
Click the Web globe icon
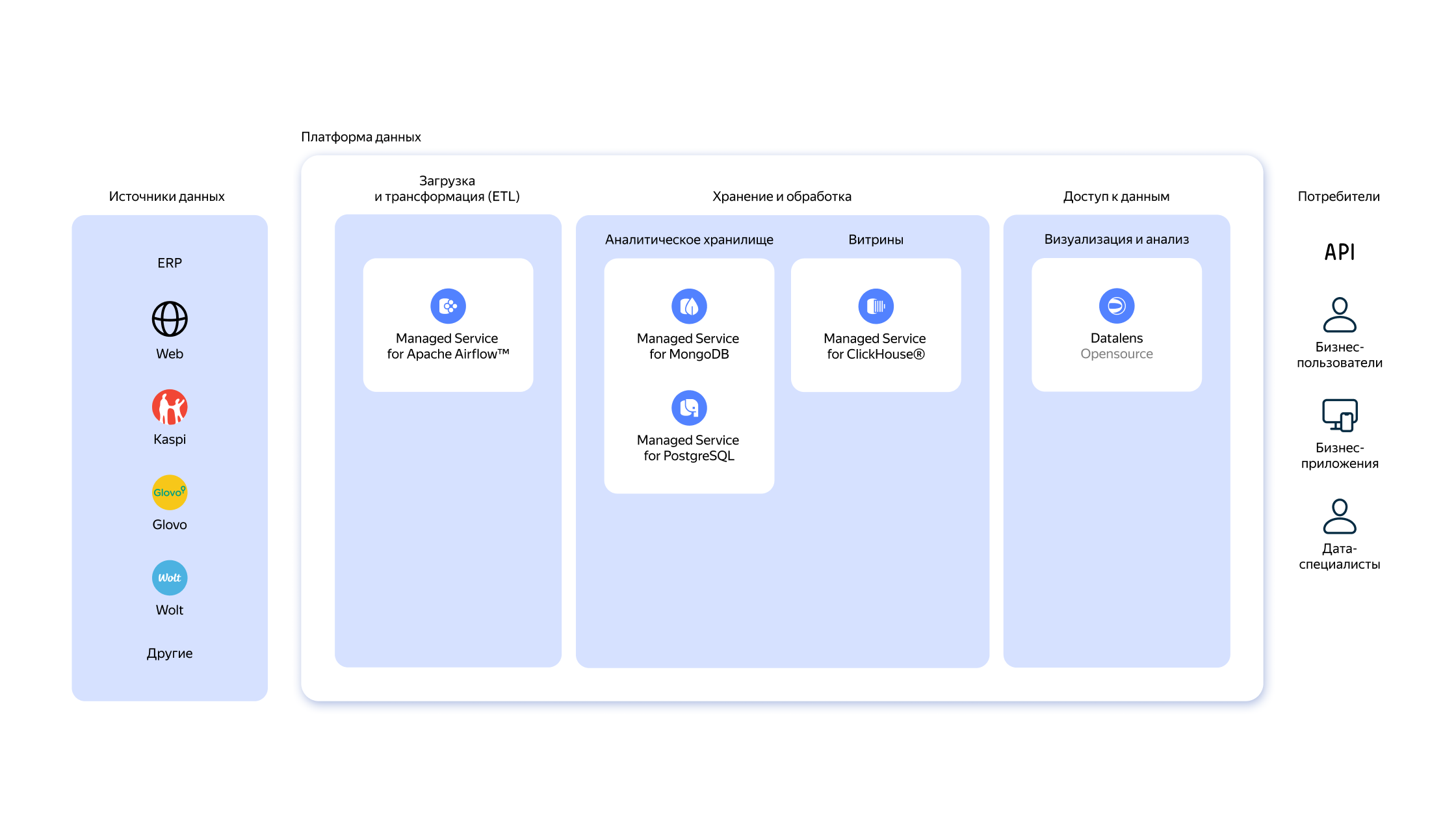[x=170, y=319]
